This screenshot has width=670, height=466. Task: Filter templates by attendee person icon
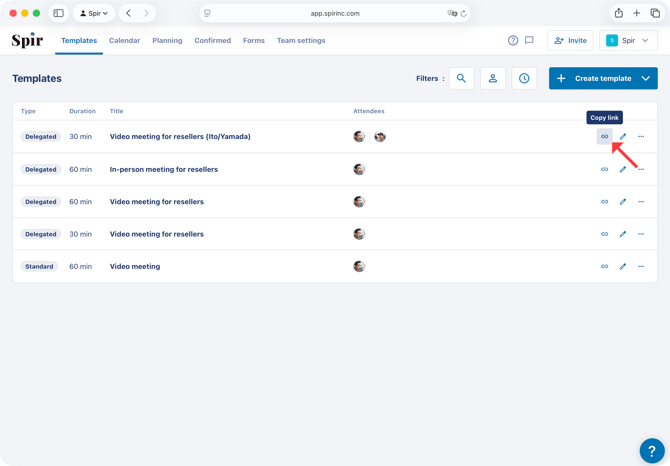click(493, 78)
